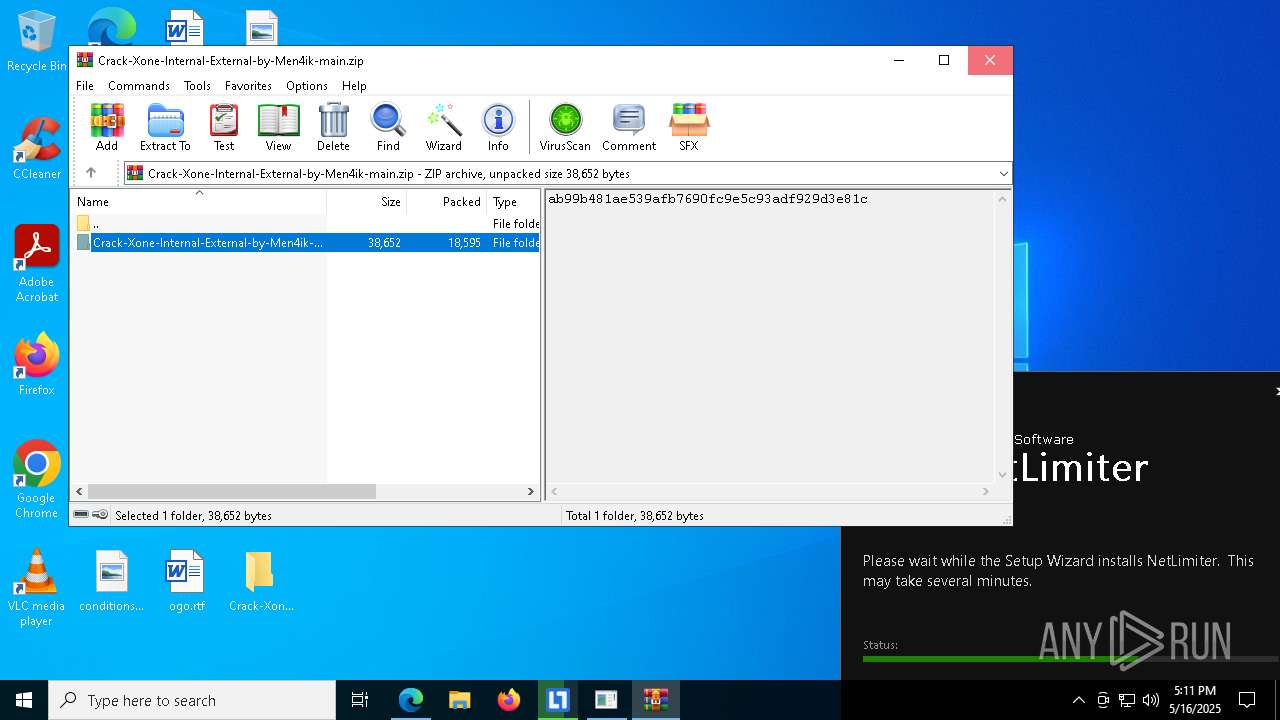The height and width of the screenshot is (720, 1280).
Task: Expand the archive path dropdown
Action: click(1003, 174)
